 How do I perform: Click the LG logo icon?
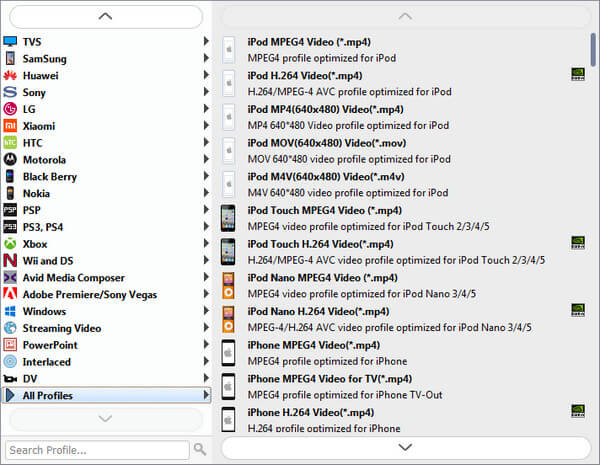[x=10, y=109]
